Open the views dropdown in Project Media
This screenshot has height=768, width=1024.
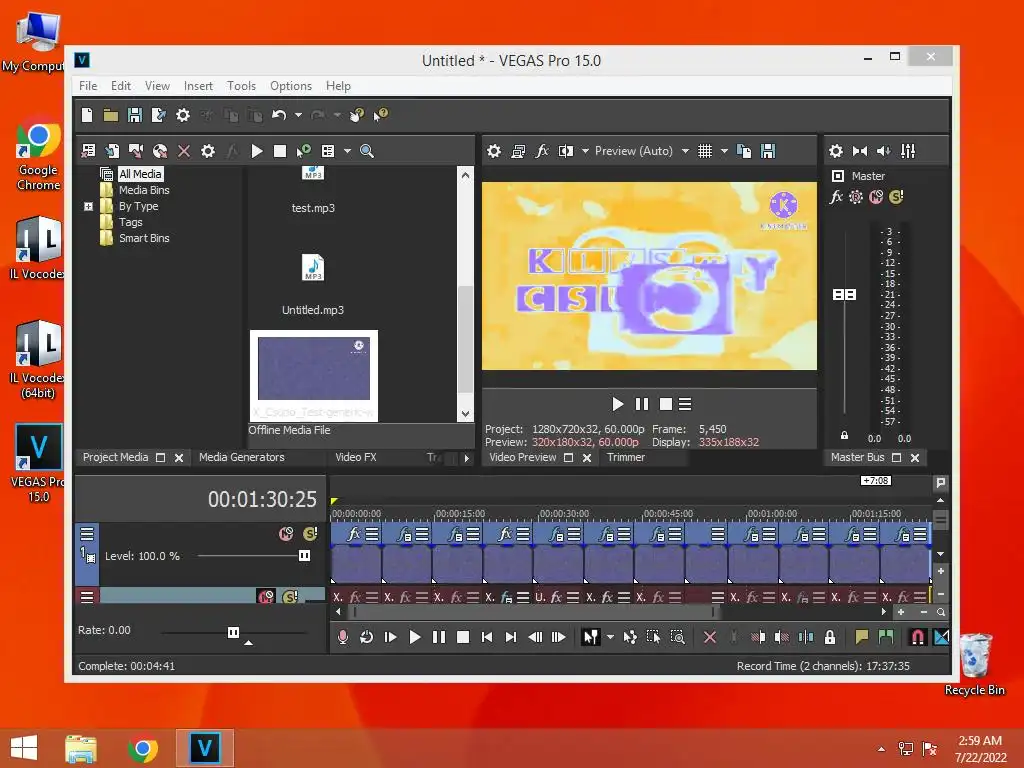(x=347, y=152)
